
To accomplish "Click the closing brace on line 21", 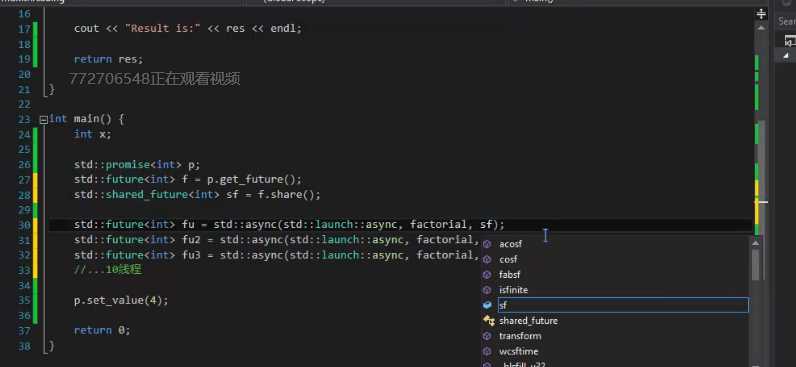I will [x=51, y=90].
